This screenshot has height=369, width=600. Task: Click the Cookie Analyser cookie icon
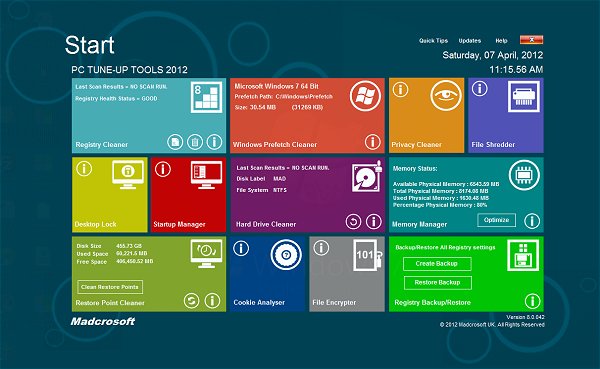point(286,255)
